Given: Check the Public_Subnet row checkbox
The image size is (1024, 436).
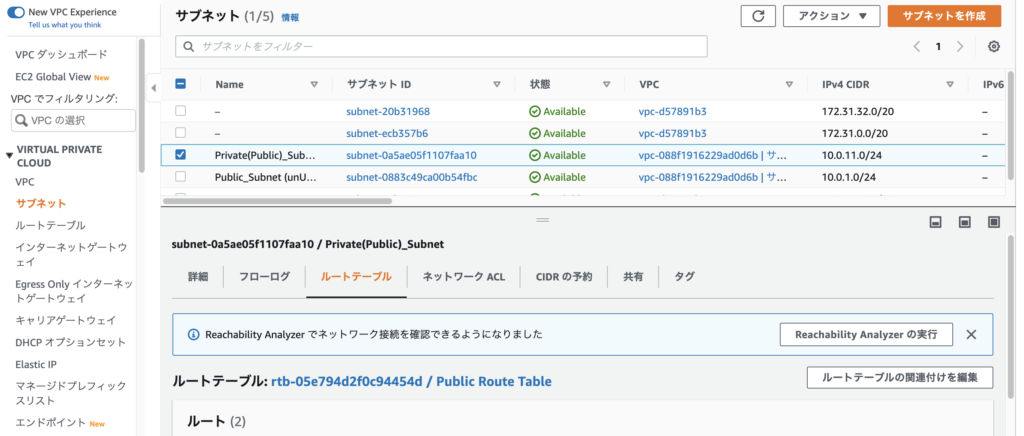Looking at the screenshot, I should (x=181, y=176).
